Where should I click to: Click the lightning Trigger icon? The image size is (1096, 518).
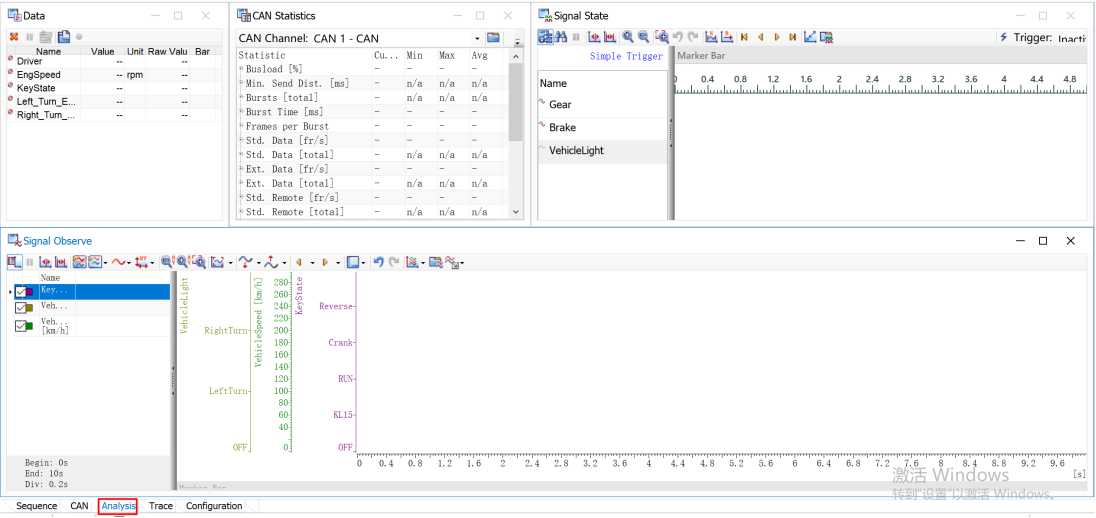coord(1004,37)
